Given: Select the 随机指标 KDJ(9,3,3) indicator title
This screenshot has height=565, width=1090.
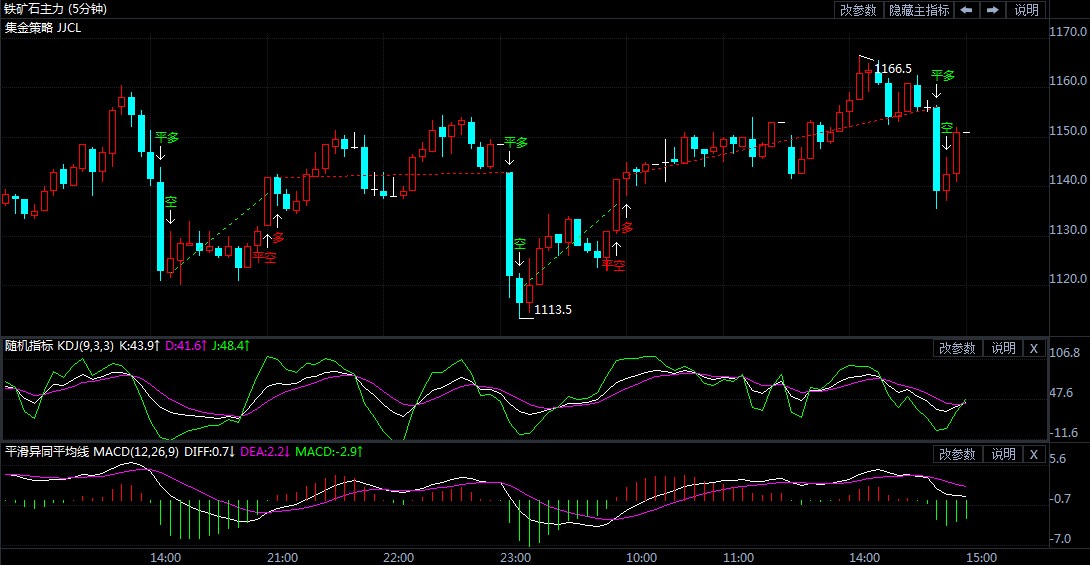Looking at the screenshot, I should (x=59, y=346).
